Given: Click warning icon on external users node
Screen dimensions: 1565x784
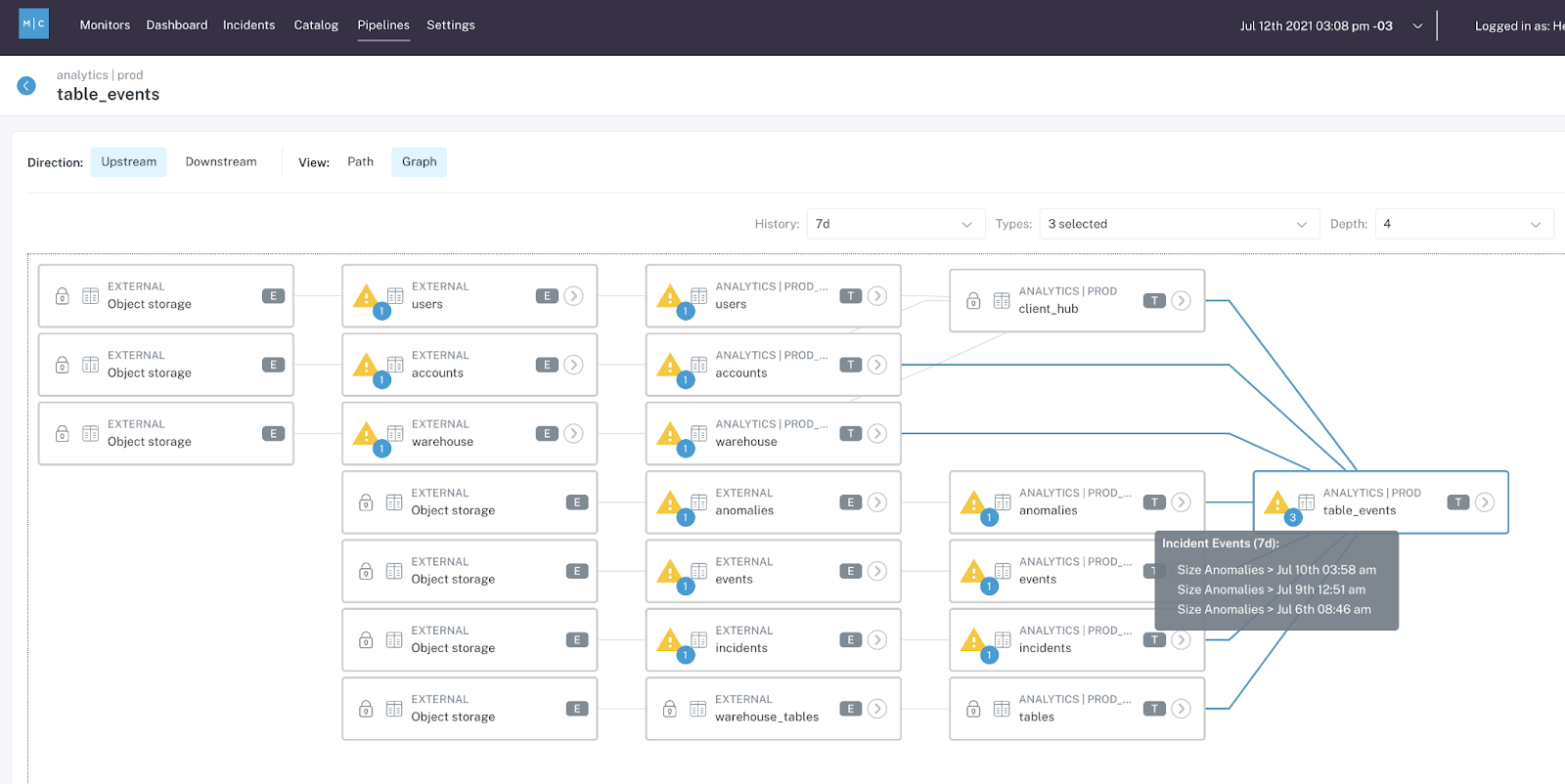Looking at the screenshot, I should pyautogui.click(x=365, y=295).
